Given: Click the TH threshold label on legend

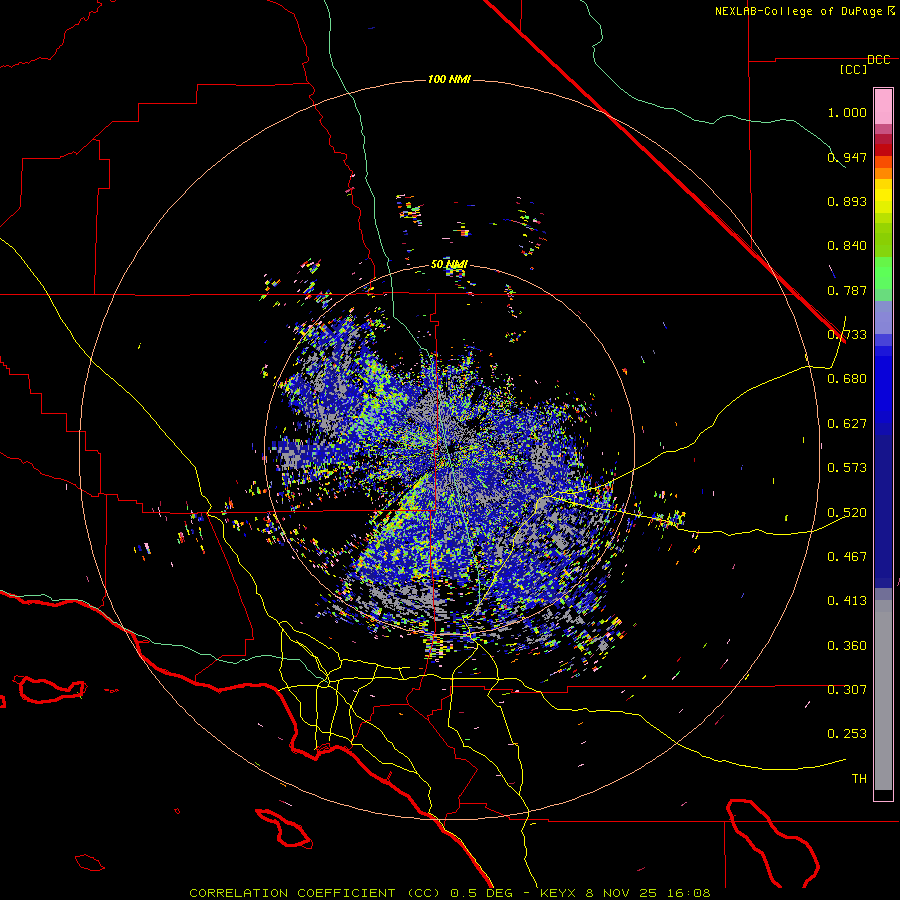Looking at the screenshot, I should pyautogui.click(x=859, y=779).
